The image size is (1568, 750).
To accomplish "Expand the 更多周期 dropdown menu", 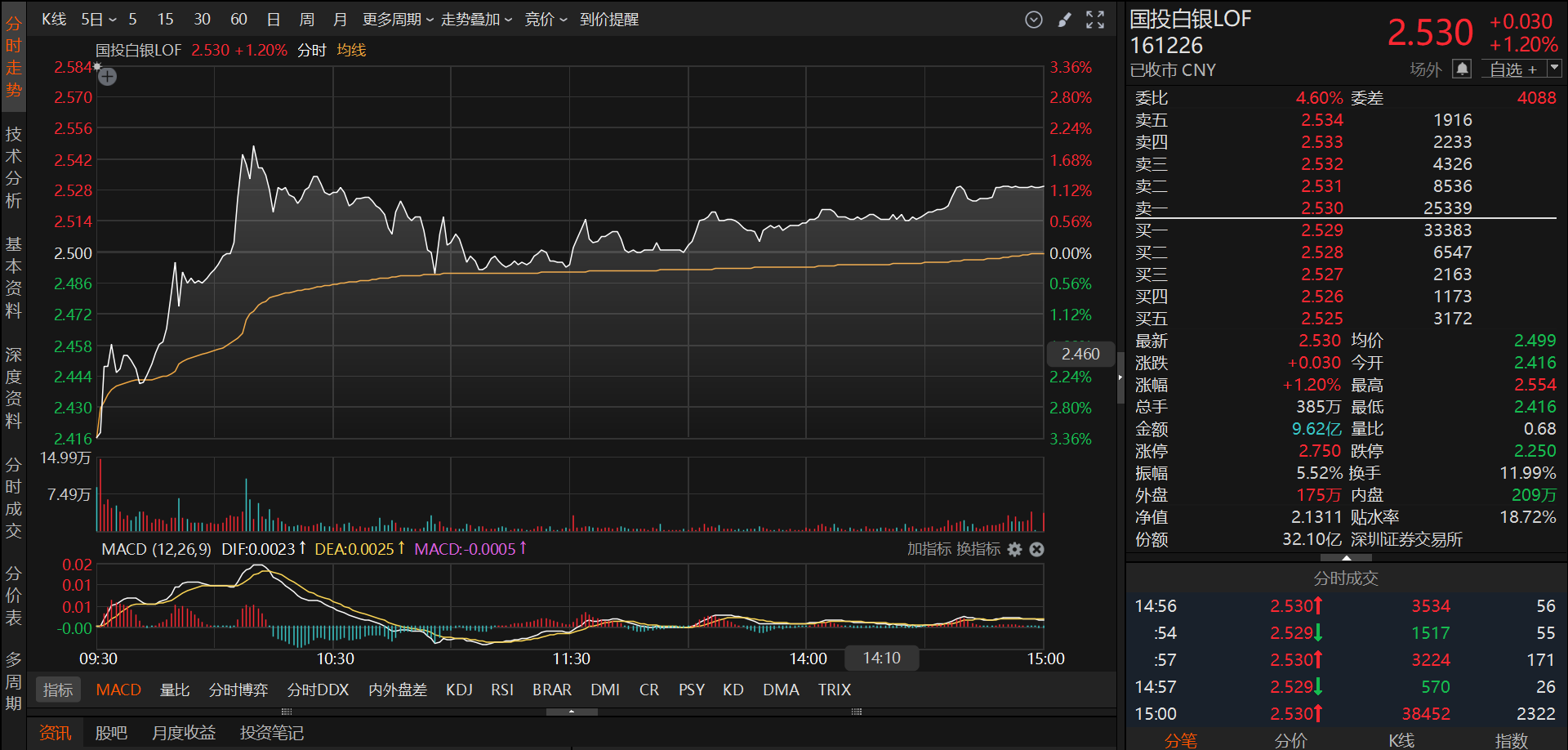I will pos(398,20).
